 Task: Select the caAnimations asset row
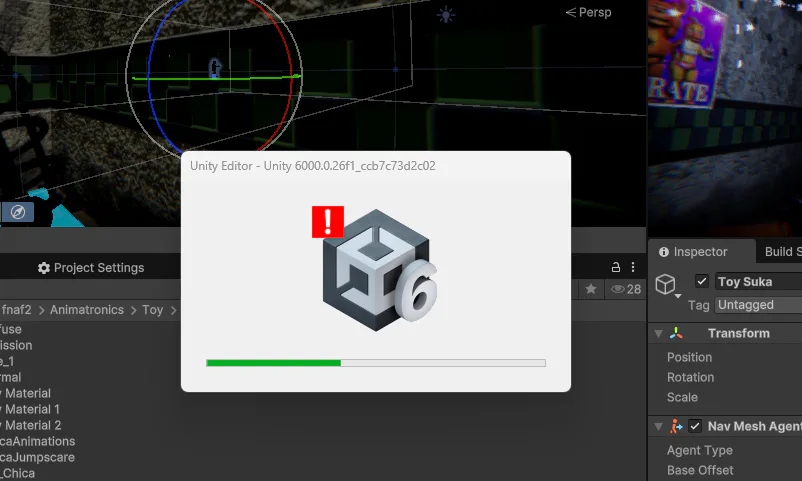pos(37,441)
